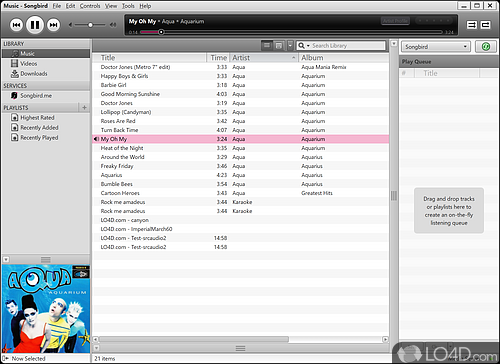Open the View menu
500x364 pixels.
[111, 6]
